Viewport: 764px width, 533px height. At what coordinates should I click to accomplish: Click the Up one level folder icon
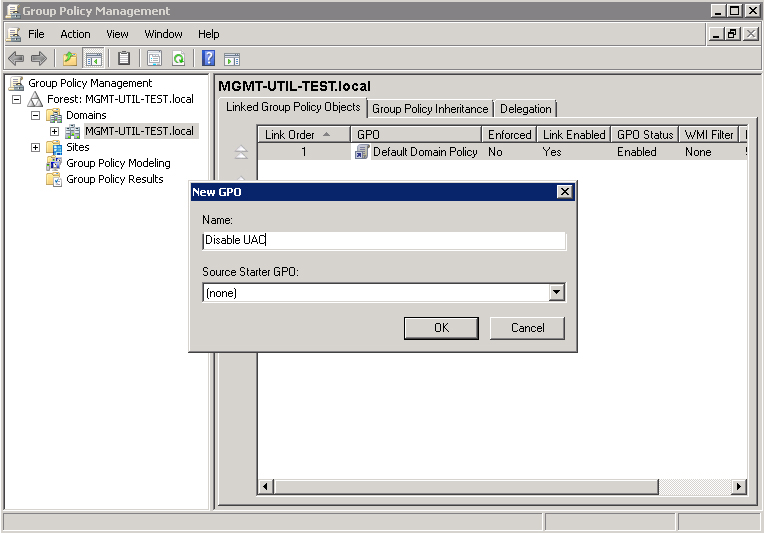pos(70,59)
